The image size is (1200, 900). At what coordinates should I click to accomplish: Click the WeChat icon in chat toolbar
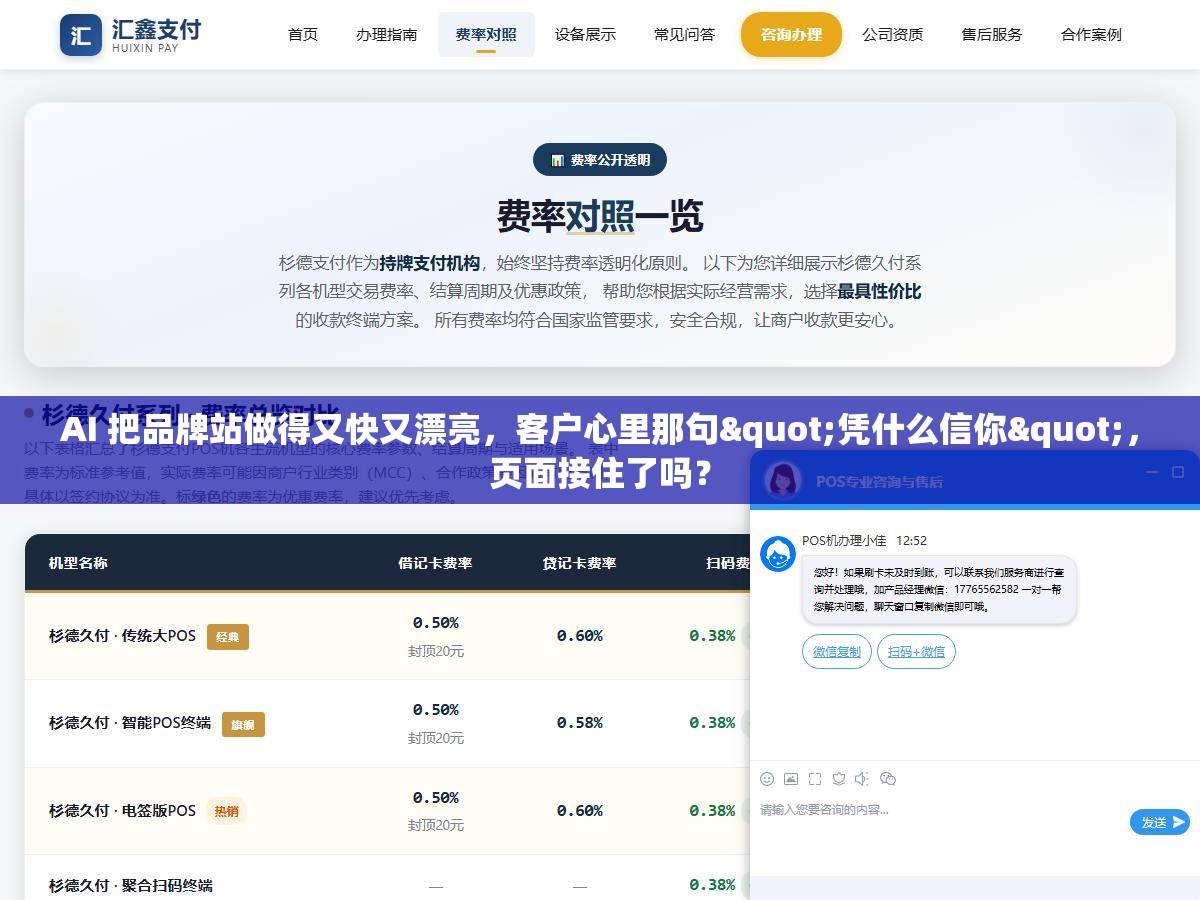coord(887,778)
